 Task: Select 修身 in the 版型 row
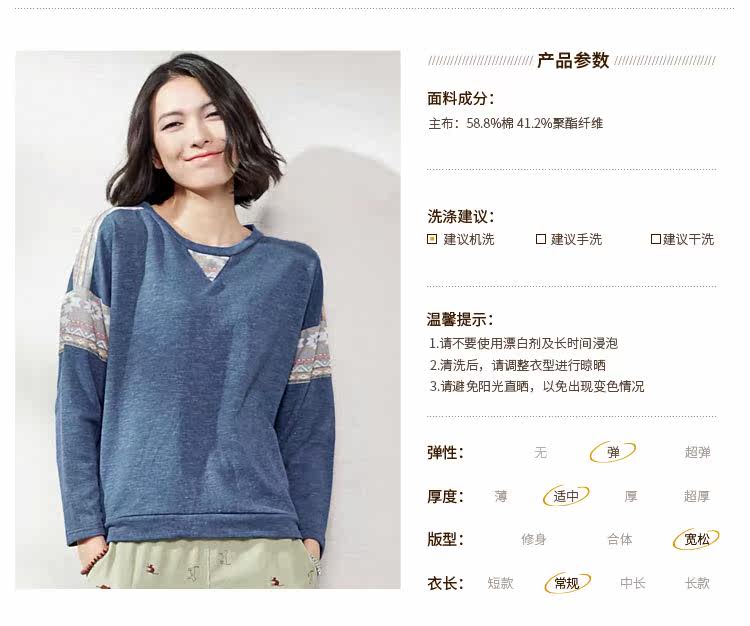click(534, 540)
